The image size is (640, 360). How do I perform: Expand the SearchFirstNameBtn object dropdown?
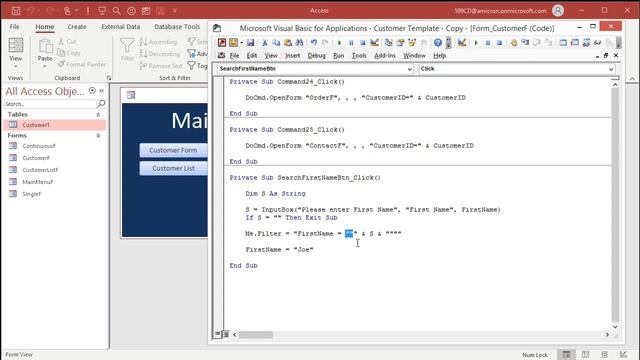[409, 69]
